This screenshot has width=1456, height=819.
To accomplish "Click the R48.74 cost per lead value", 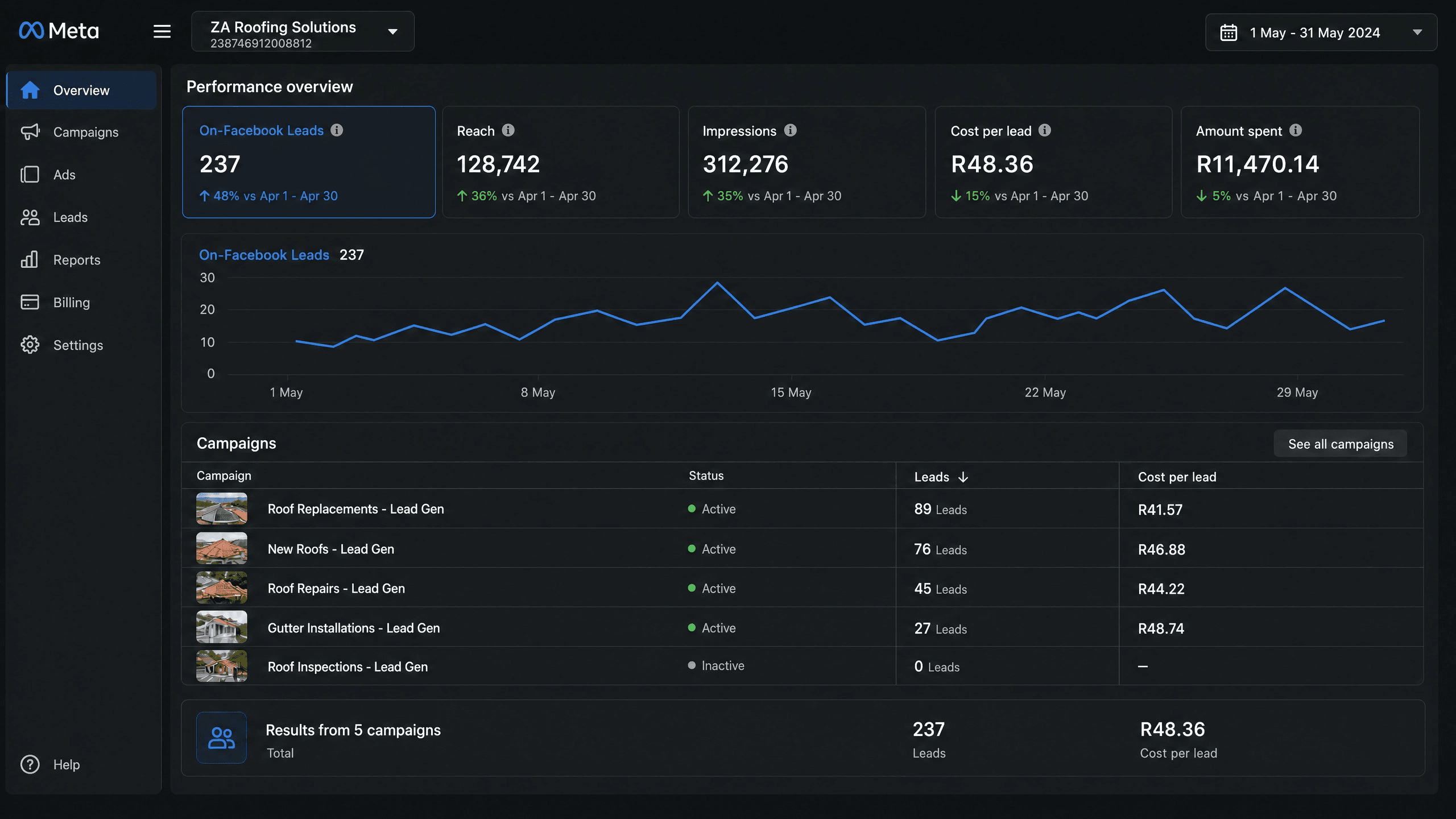I will (x=1161, y=628).
